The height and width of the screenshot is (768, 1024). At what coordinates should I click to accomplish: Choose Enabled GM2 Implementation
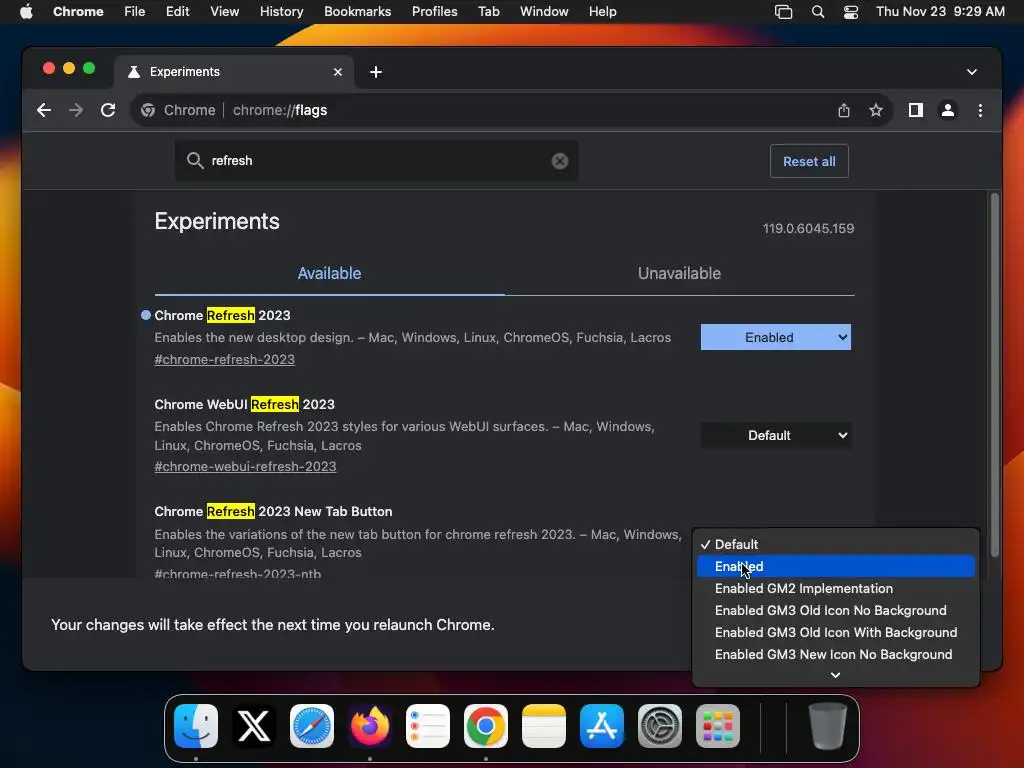(x=836, y=588)
